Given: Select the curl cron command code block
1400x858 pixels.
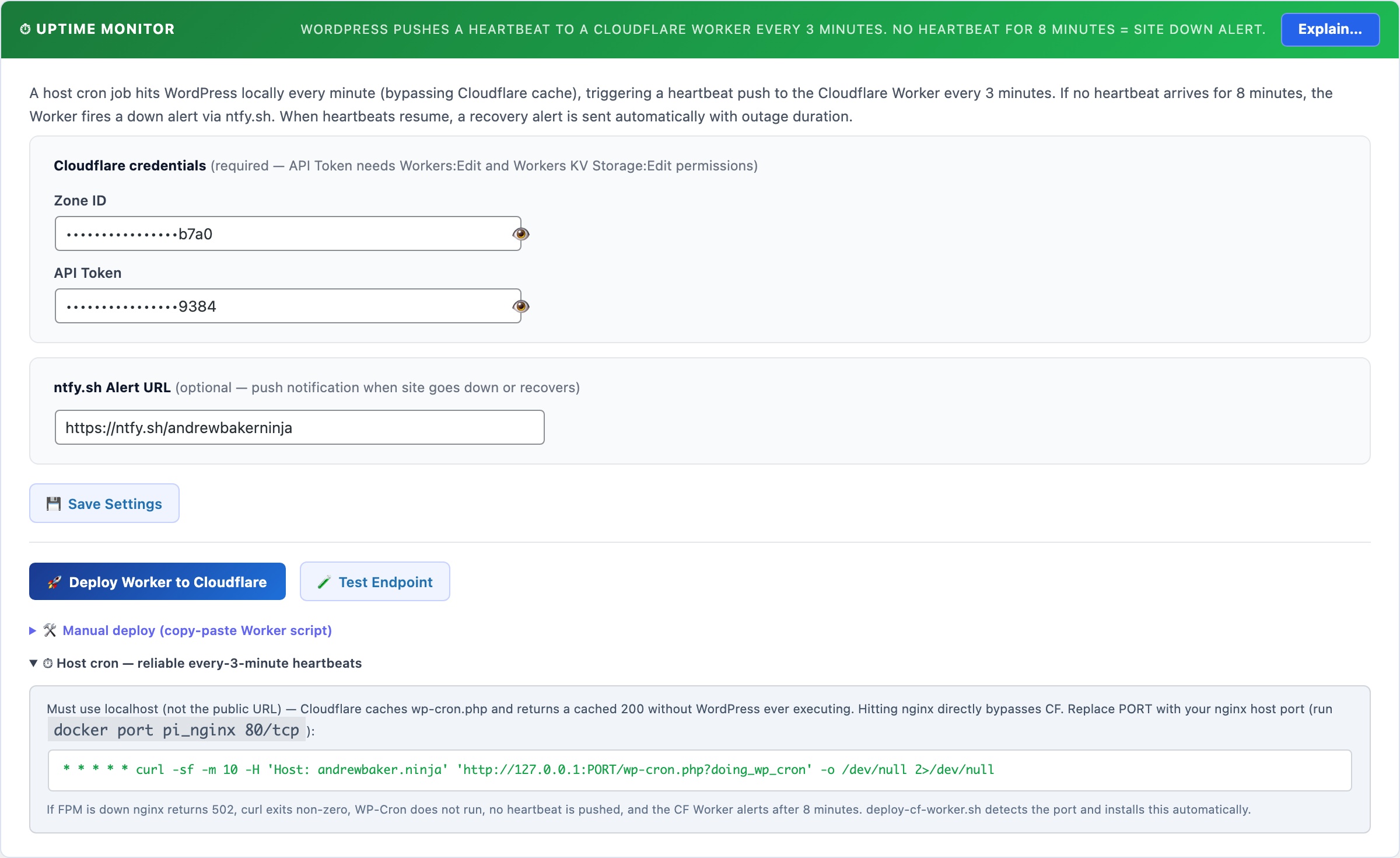Looking at the screenshot, I should click(x=700, y=770).
